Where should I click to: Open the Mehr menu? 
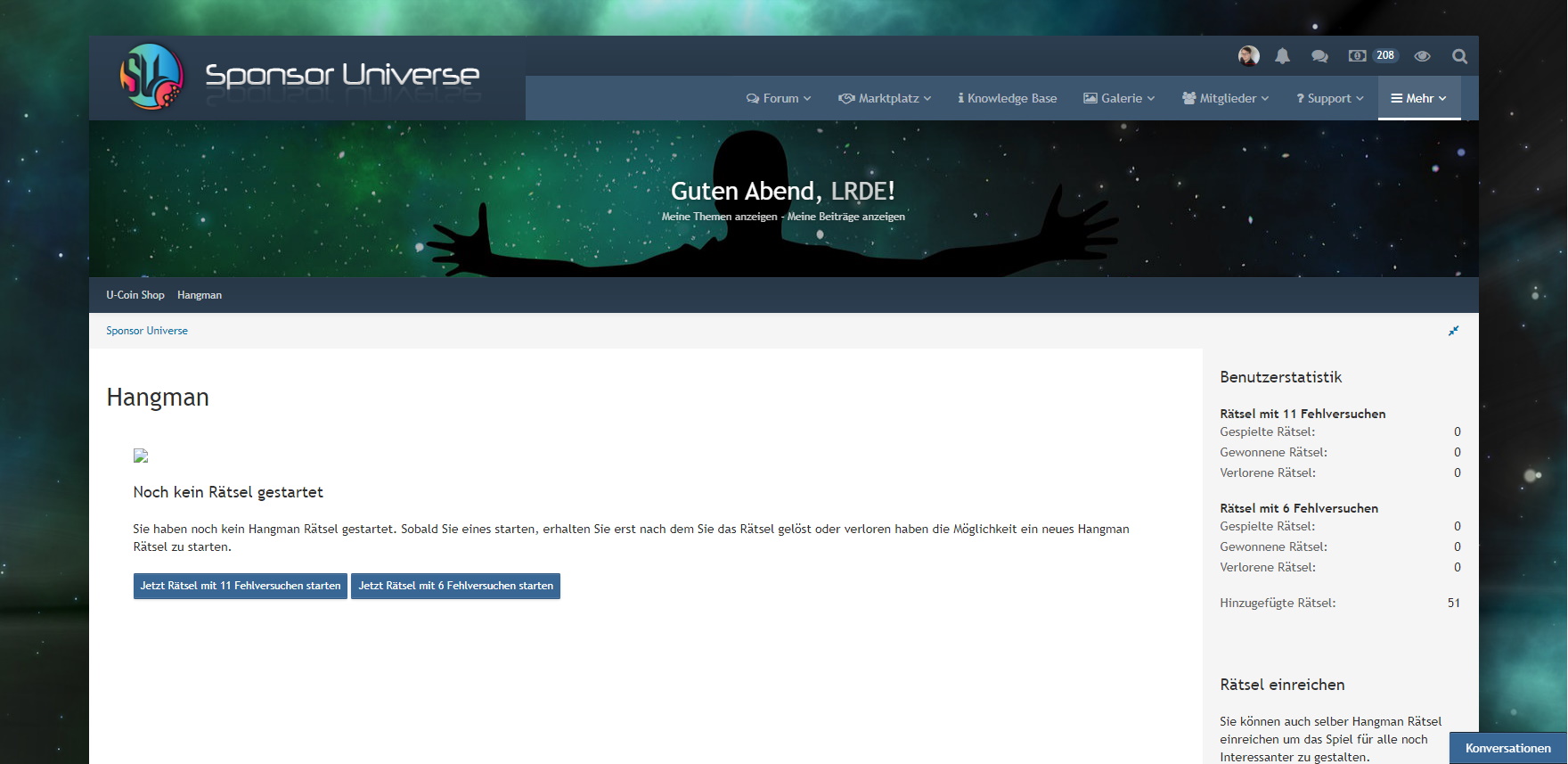(1418, 98)
